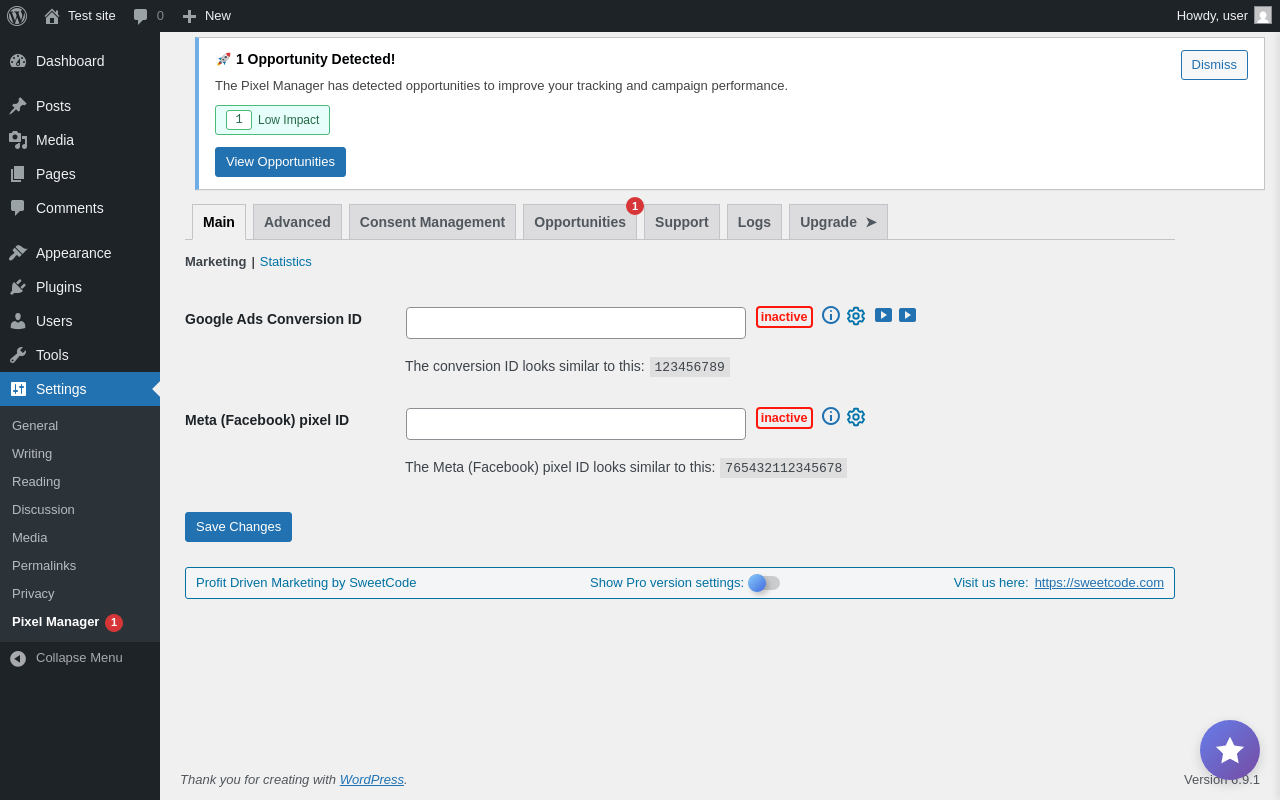
Task: Play the first Google Ads video icon
Action: click(x=883, y=315)
